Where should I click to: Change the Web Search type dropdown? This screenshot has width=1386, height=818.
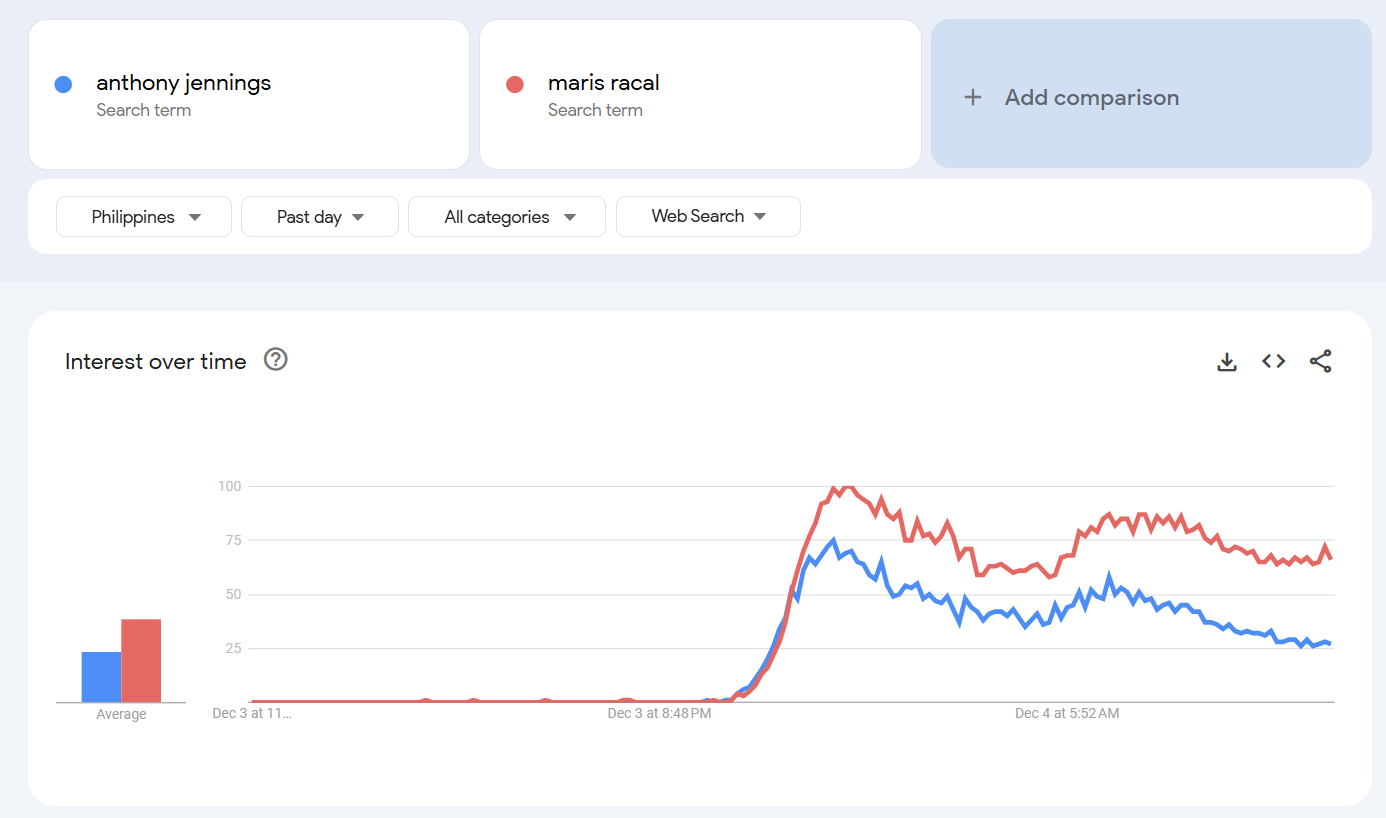[x=708, y=216]
